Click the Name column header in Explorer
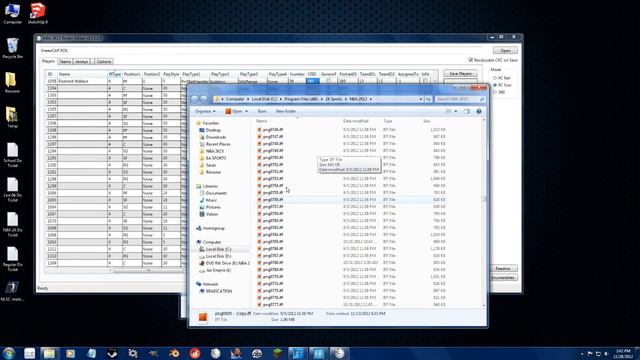This screenshot has width=640, height=360. [x=297, y=121]
